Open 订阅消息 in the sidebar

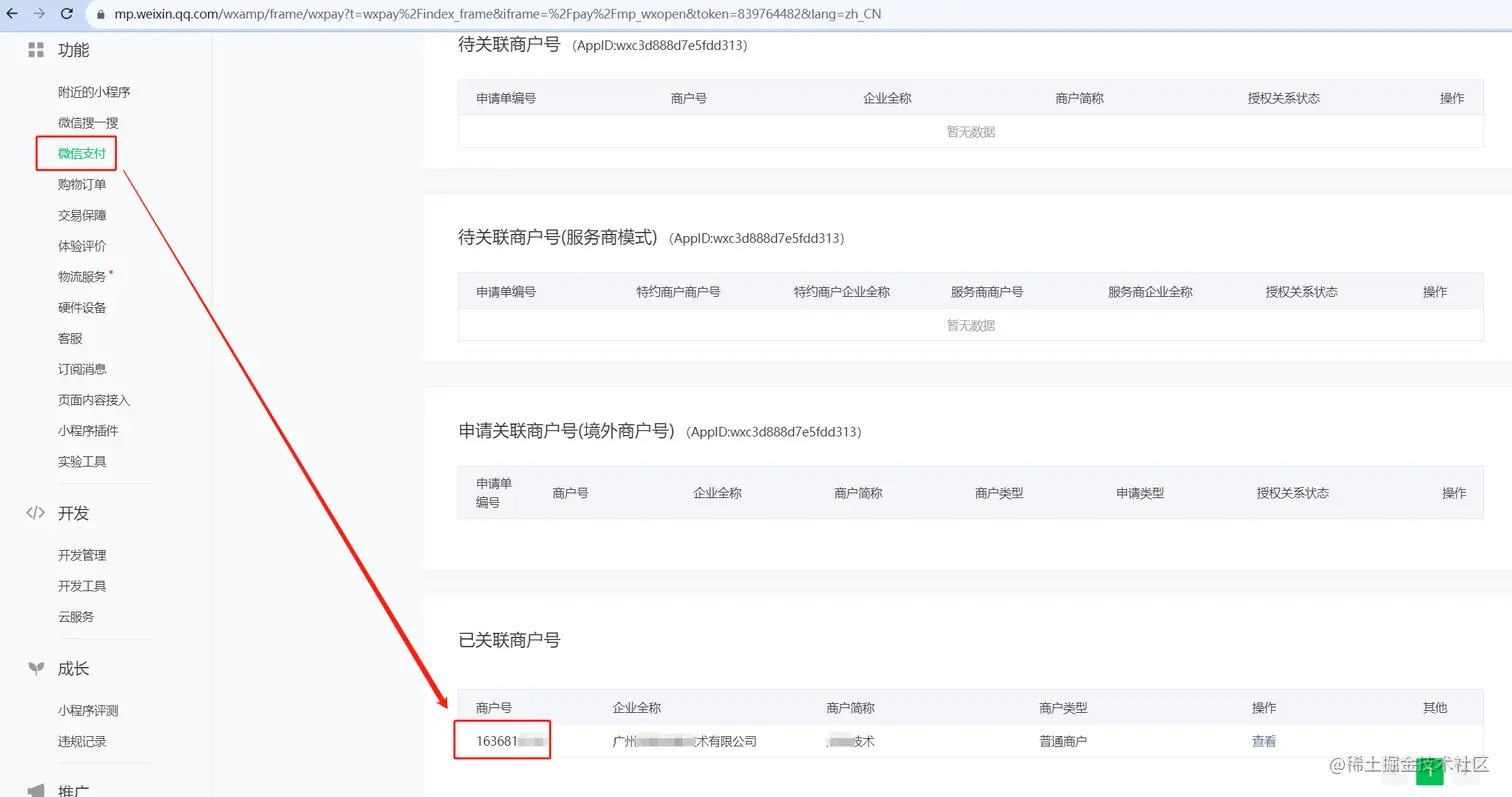pos(82,369)
